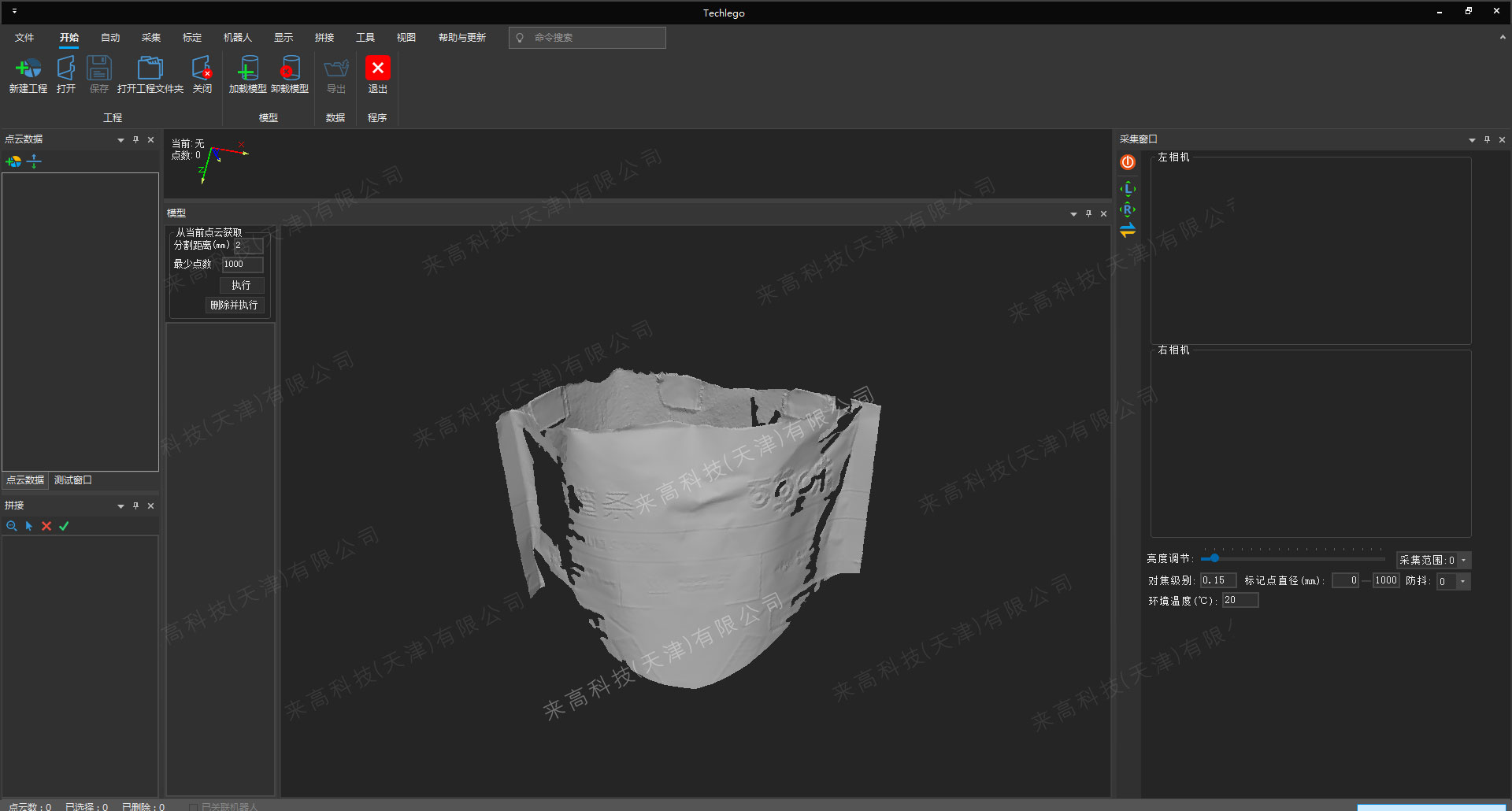This screenshot has width=1512, height=811.
Task: Click the green checkmark in 拼接 panel
Action: (64, 526)
